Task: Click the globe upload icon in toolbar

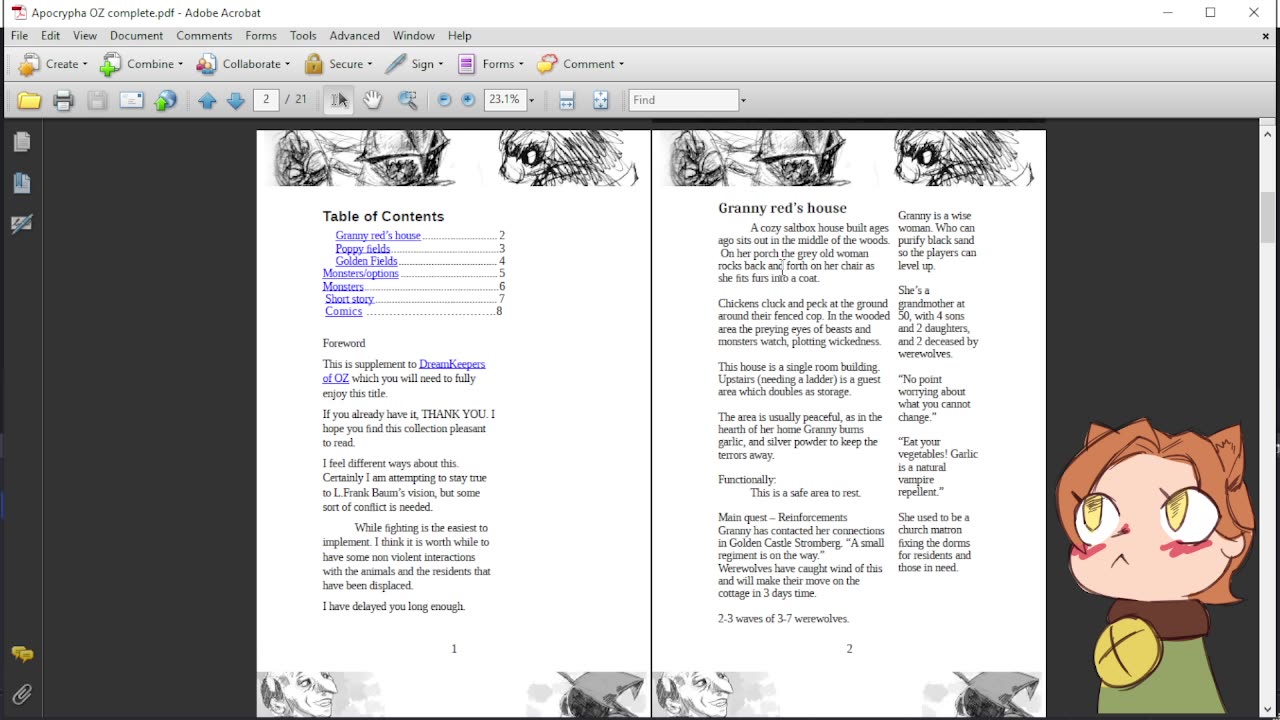Action: [165, 100]
